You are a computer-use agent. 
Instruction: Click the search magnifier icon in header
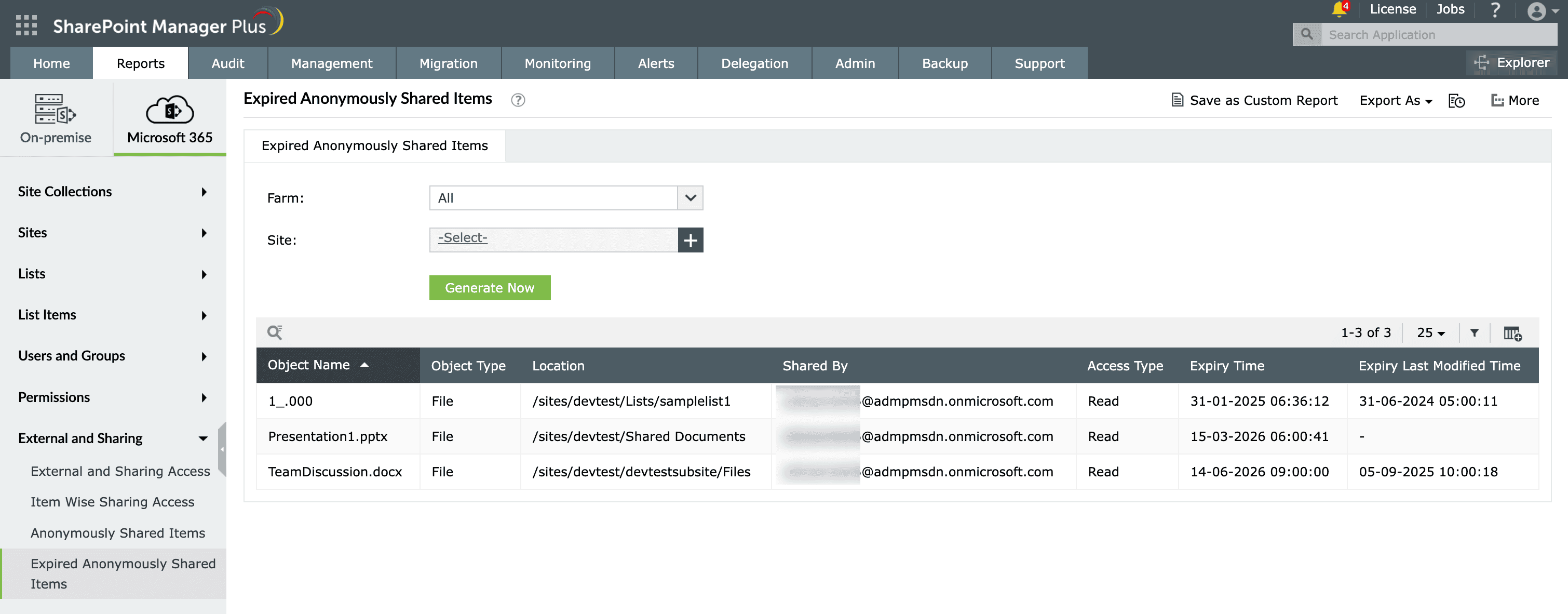point(1307,34)
